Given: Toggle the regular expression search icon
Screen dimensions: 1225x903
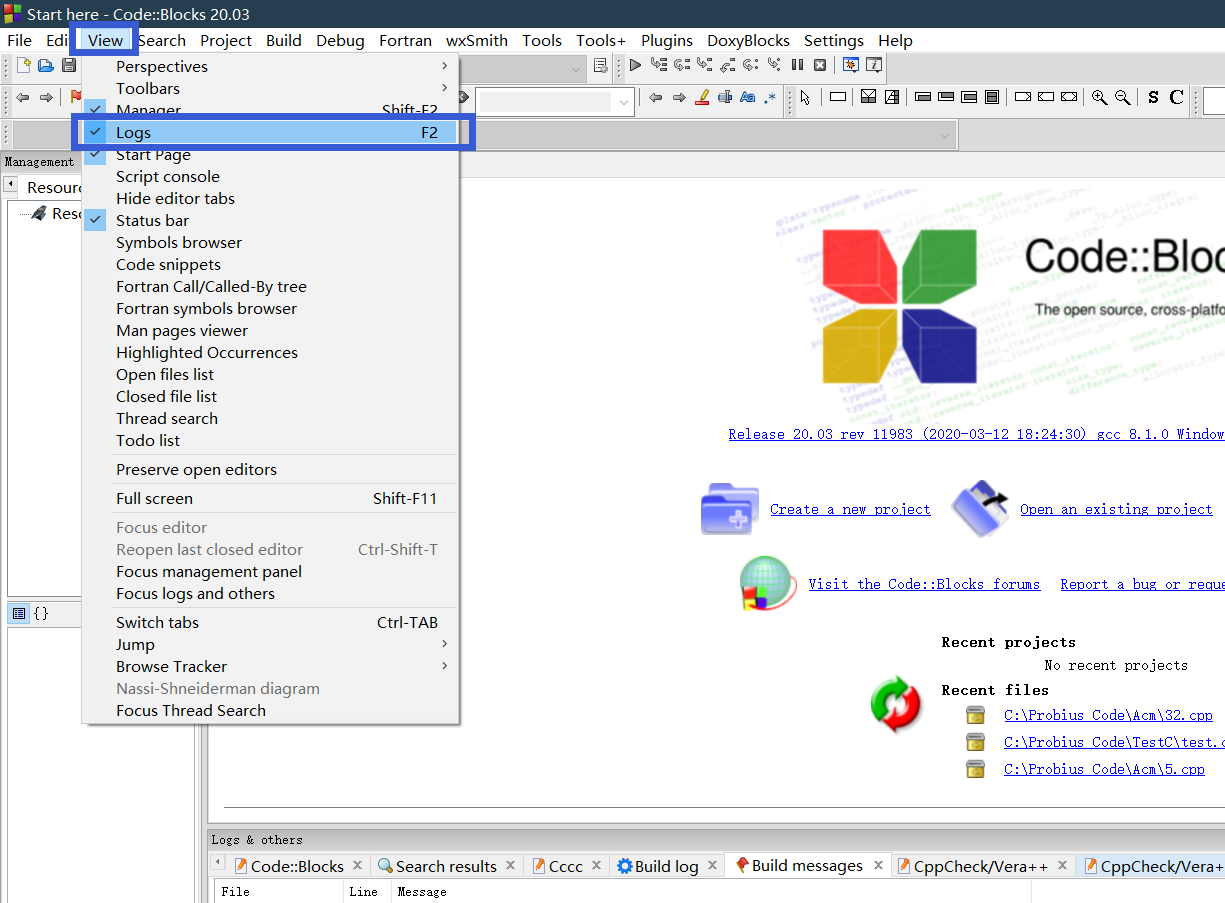Looking at the screenshot, I should pyautogui.click(x=770, y=97).
